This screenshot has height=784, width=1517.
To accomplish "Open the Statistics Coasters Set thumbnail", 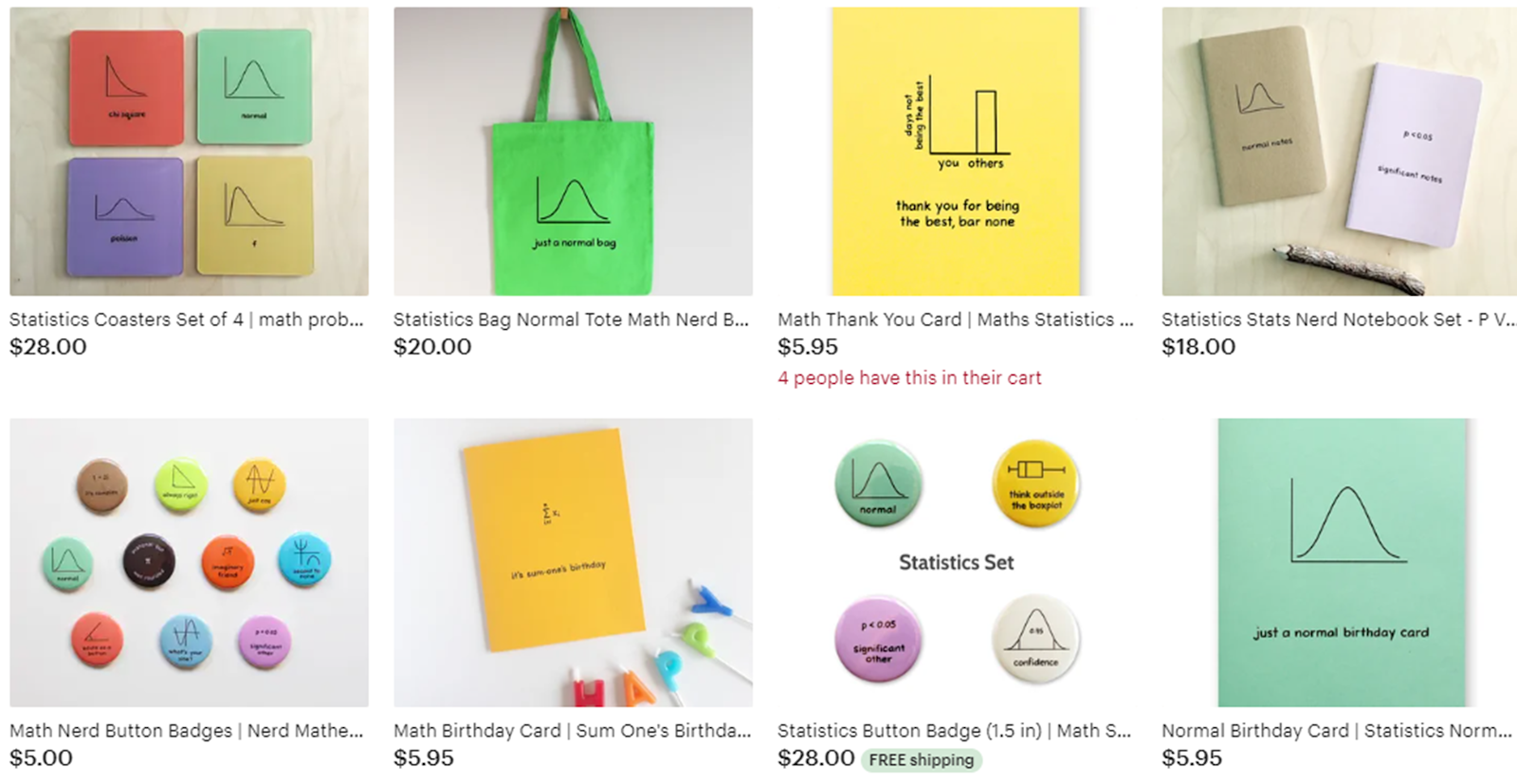I will coord(189,152).
